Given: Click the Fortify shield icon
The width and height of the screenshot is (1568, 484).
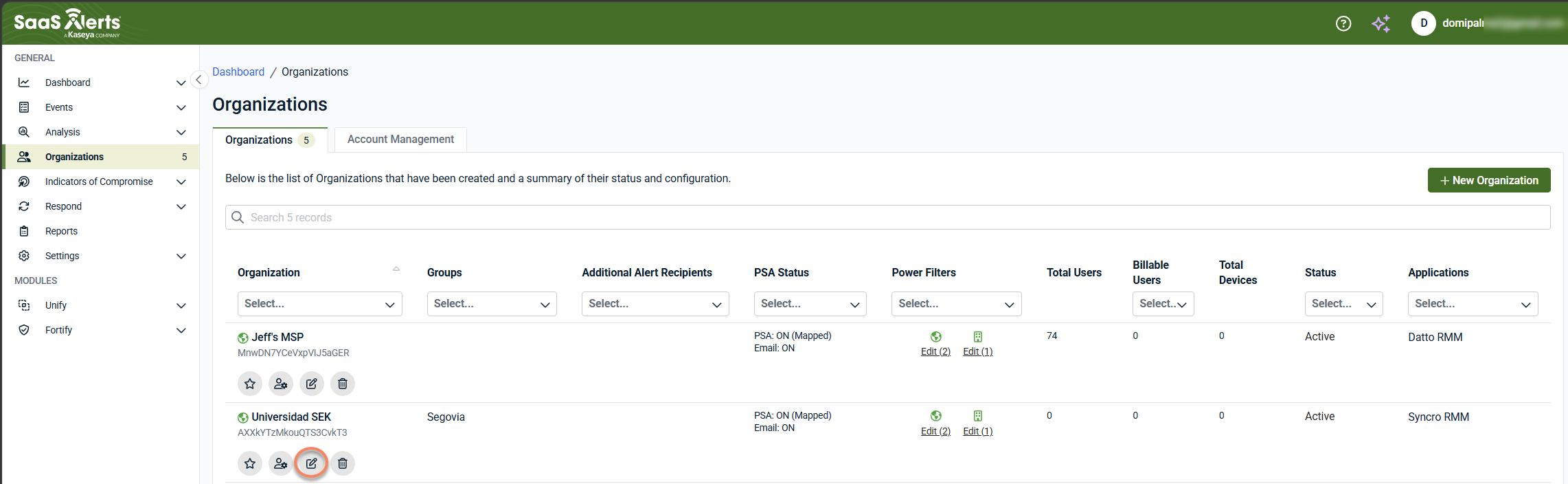Looking at the screenshot, I should point(24,330).
